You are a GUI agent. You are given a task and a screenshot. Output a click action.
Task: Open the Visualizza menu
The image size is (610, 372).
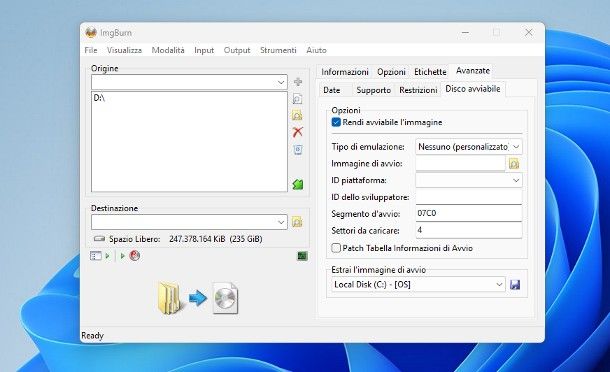124,50
